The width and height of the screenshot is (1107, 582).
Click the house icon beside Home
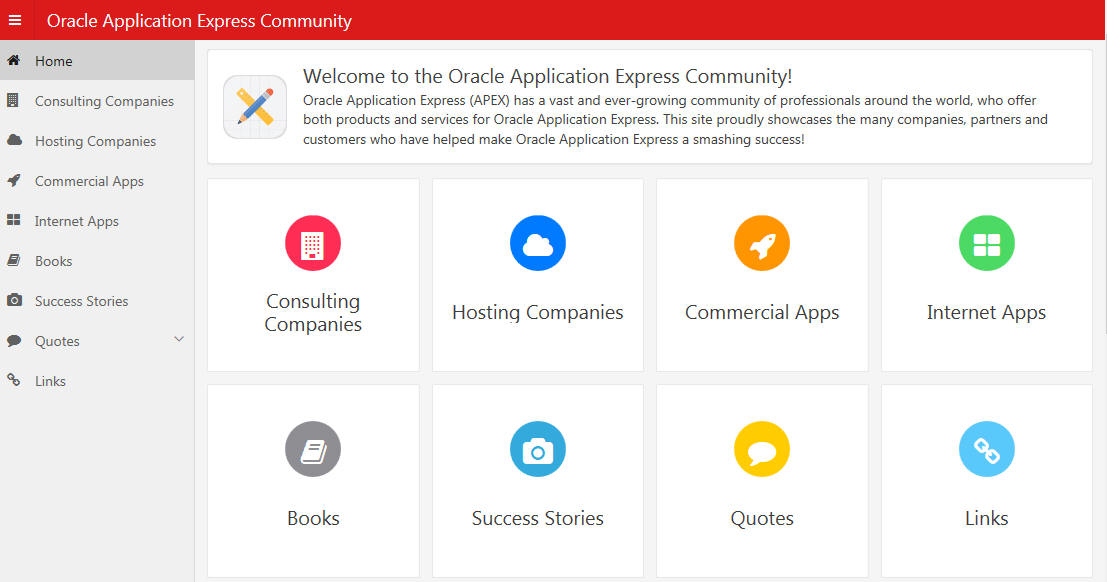coord(13,60)
